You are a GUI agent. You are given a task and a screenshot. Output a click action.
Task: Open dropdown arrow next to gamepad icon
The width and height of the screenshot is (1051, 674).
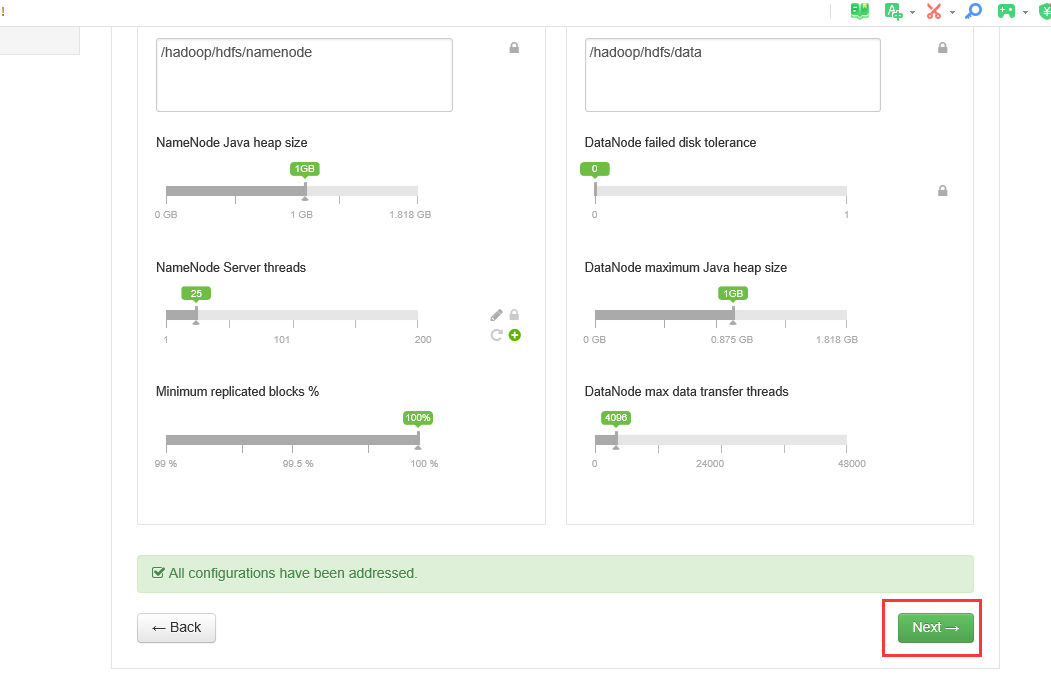pos(1025,12)
